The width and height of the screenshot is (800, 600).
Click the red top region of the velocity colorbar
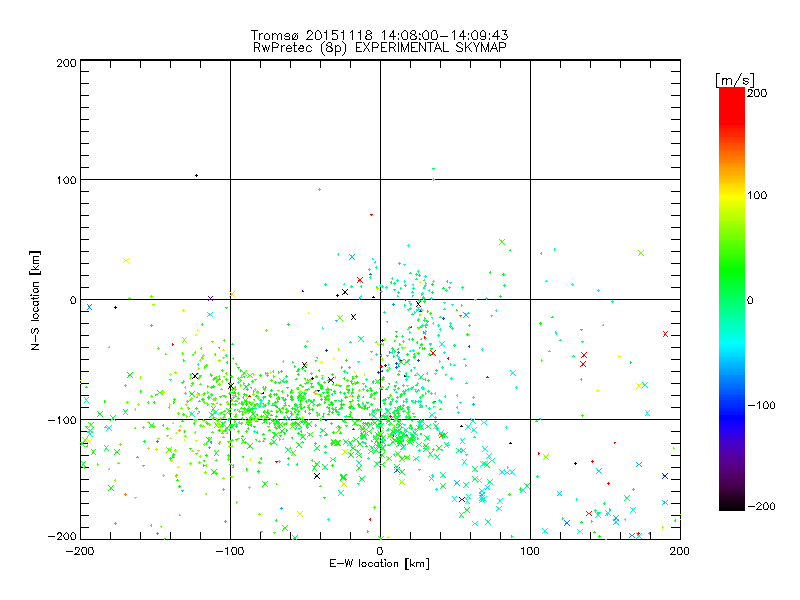pyautogui.click(x=732, y=105)
